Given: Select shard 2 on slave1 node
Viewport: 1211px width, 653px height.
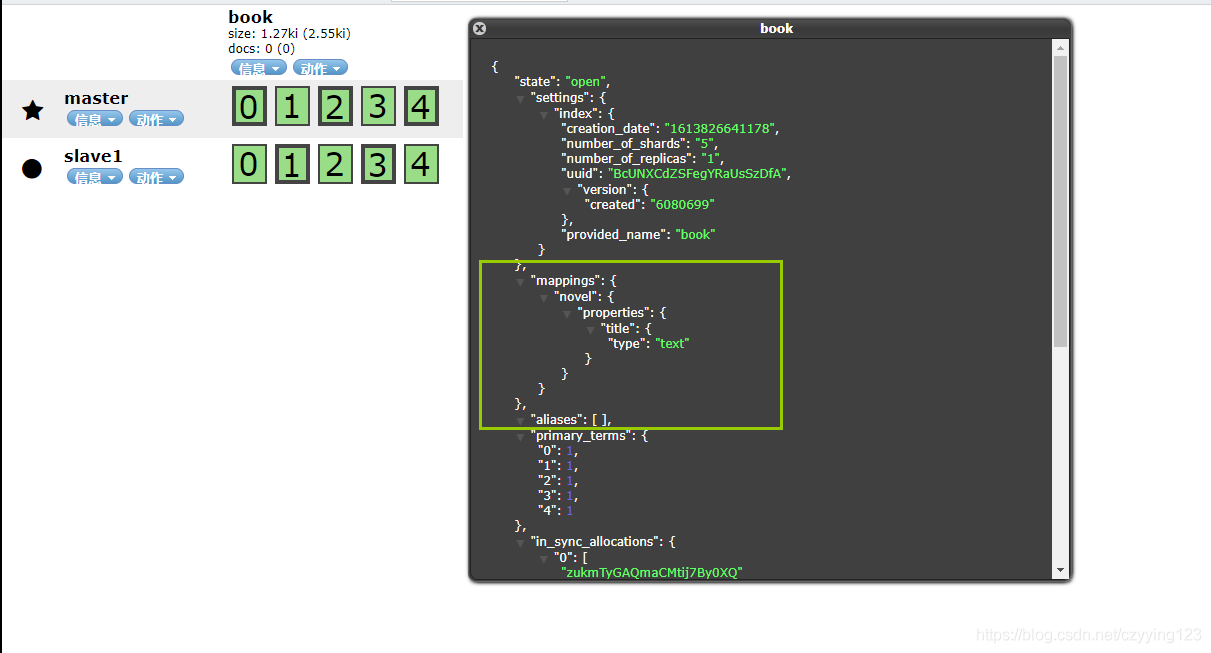Looking at the screenshot, I should [x=335, y=164].
